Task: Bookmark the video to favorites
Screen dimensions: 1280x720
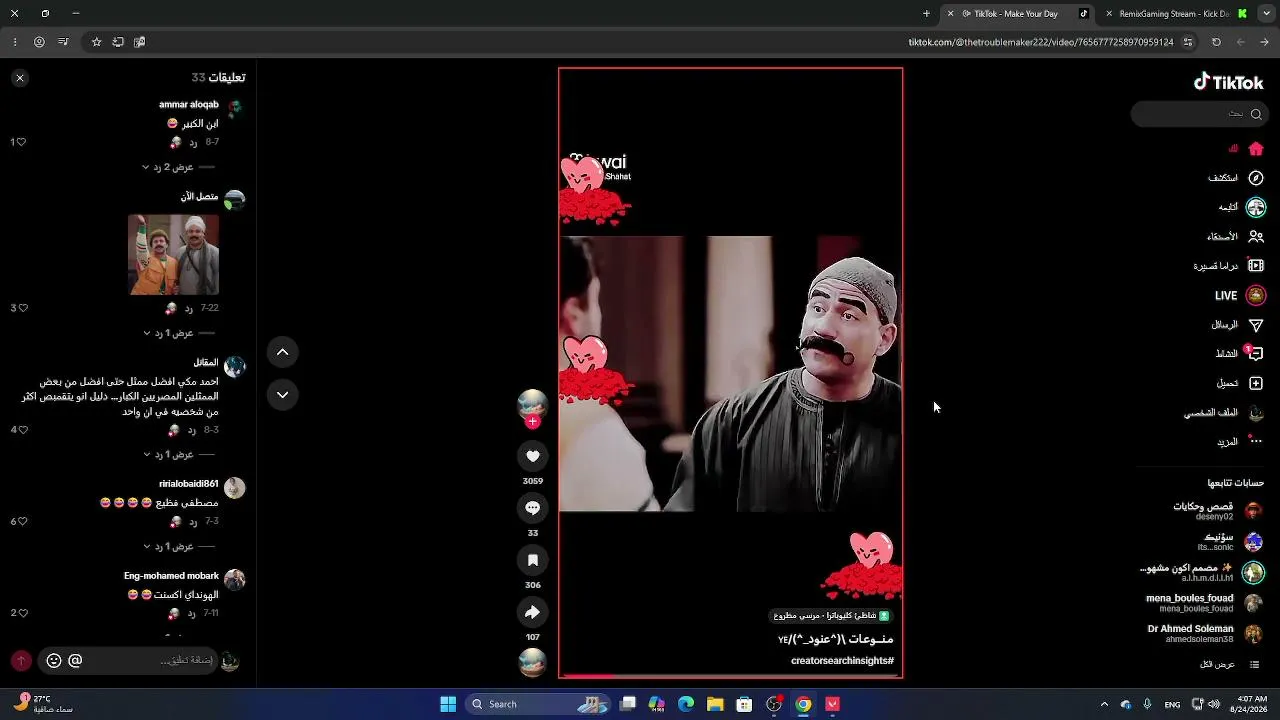Action: [533, 560]
